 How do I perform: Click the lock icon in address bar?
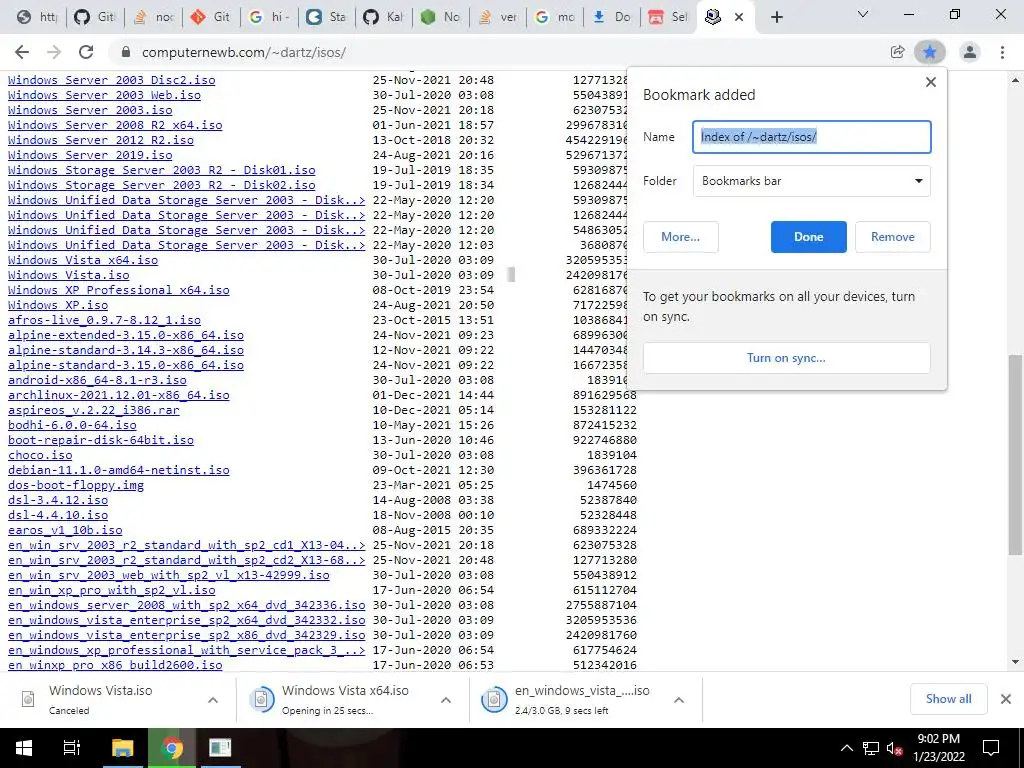pos(126,52)
